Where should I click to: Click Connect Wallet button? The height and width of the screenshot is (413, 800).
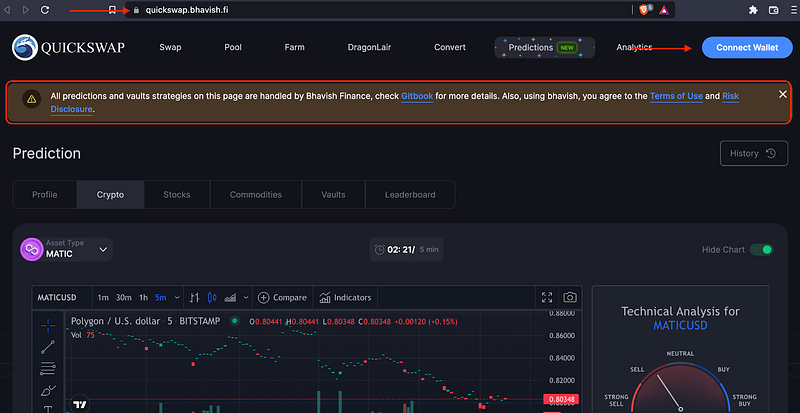pos(747,47)
